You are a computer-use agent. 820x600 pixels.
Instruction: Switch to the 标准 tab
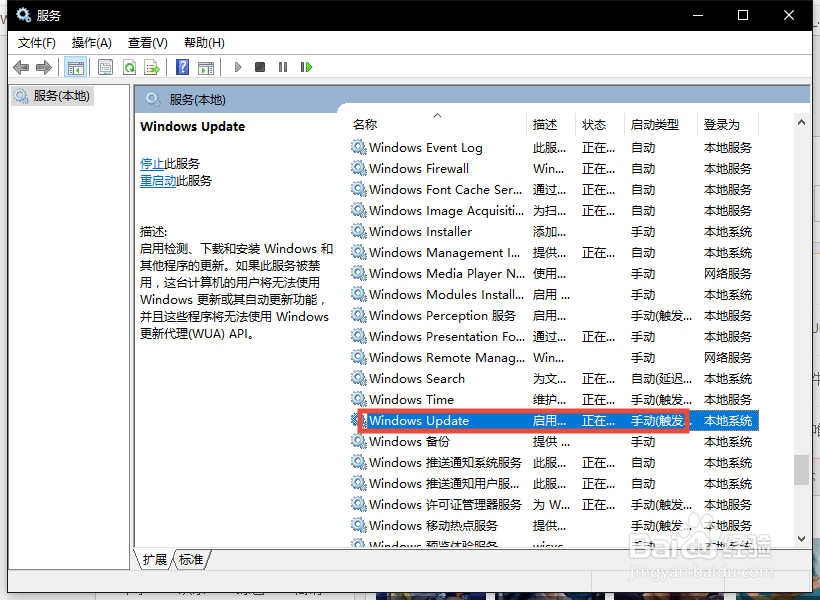pyautogui.click(x=191, y=560)
